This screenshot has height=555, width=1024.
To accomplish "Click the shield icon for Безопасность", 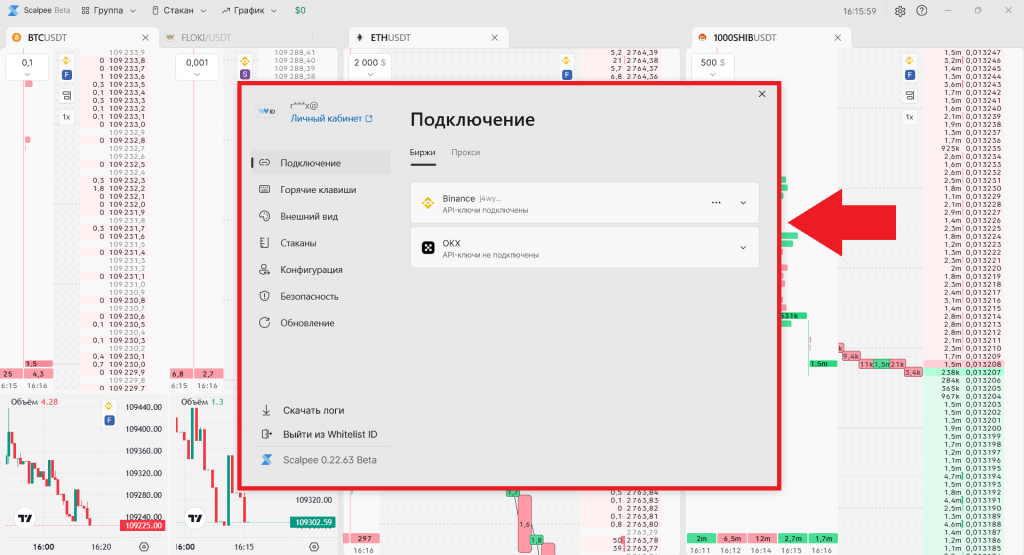I will (264, 296).
